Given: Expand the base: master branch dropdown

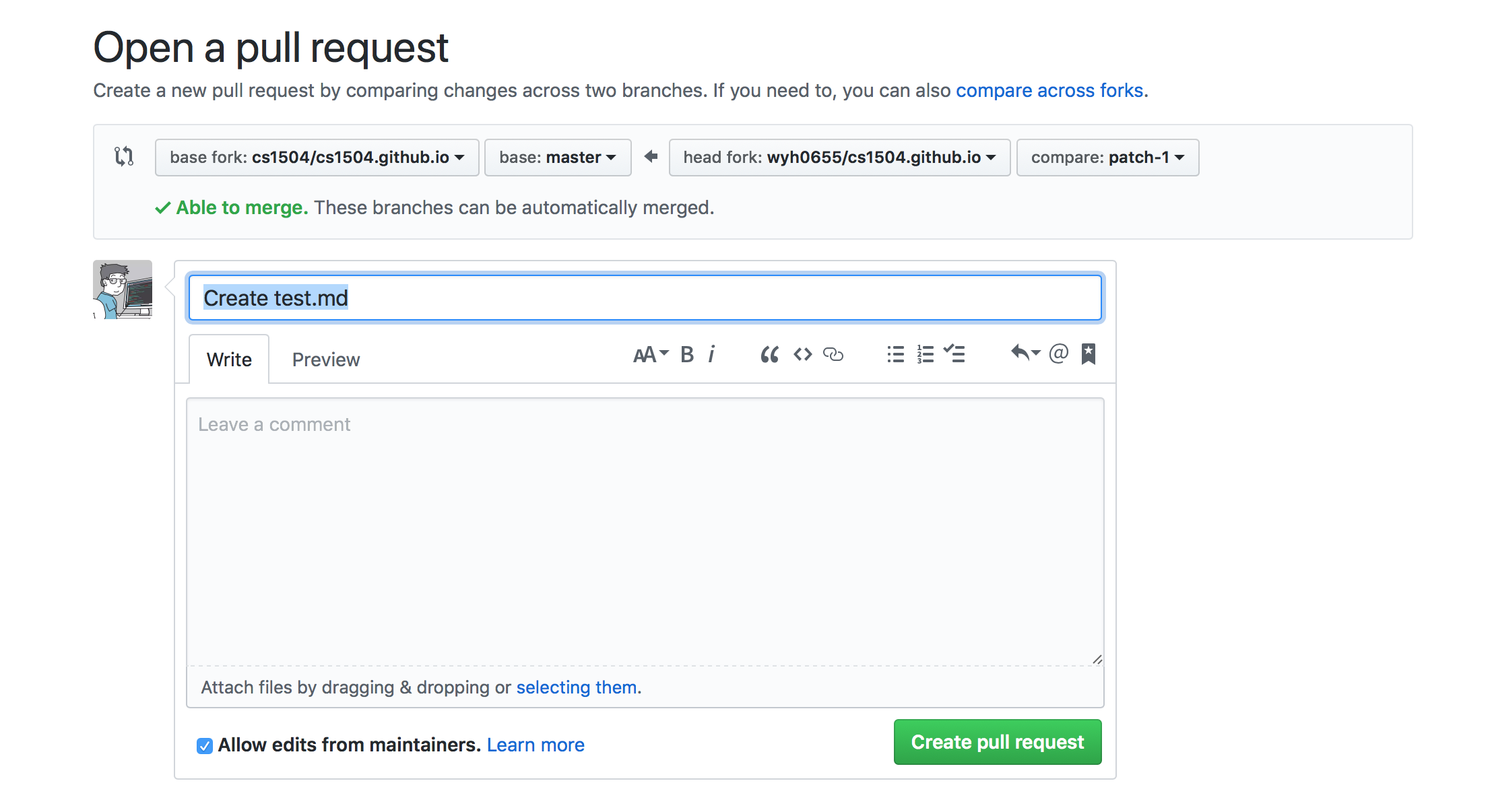Looking at the screenshot, I should pyautogui.click(x=558, y=158).
